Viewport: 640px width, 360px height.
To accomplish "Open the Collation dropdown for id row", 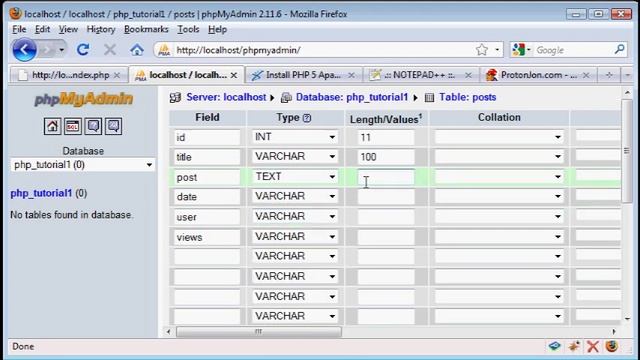I will coord(499,137).
